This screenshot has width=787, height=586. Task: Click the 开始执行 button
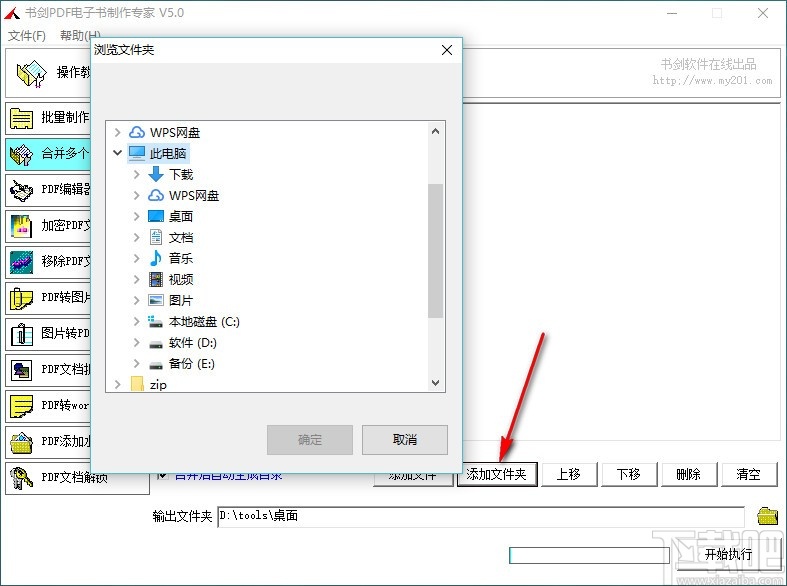(728, 554)
